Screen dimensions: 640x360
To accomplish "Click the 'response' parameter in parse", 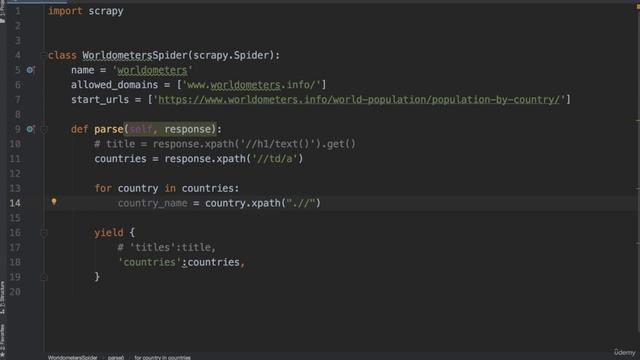I will pos(188,129).
